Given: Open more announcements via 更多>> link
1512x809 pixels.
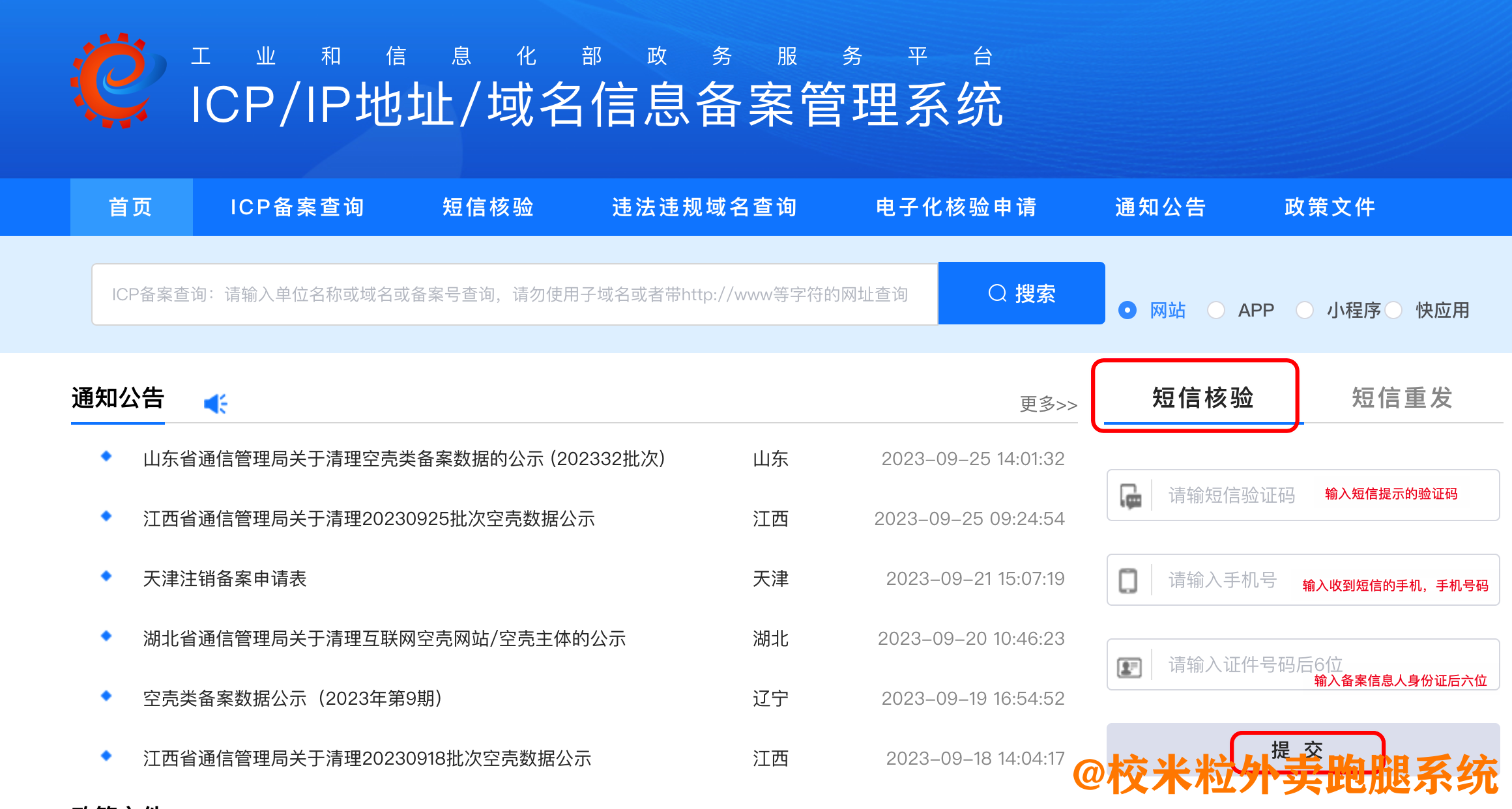Looking at the screenshot, I should point(1049,404).
